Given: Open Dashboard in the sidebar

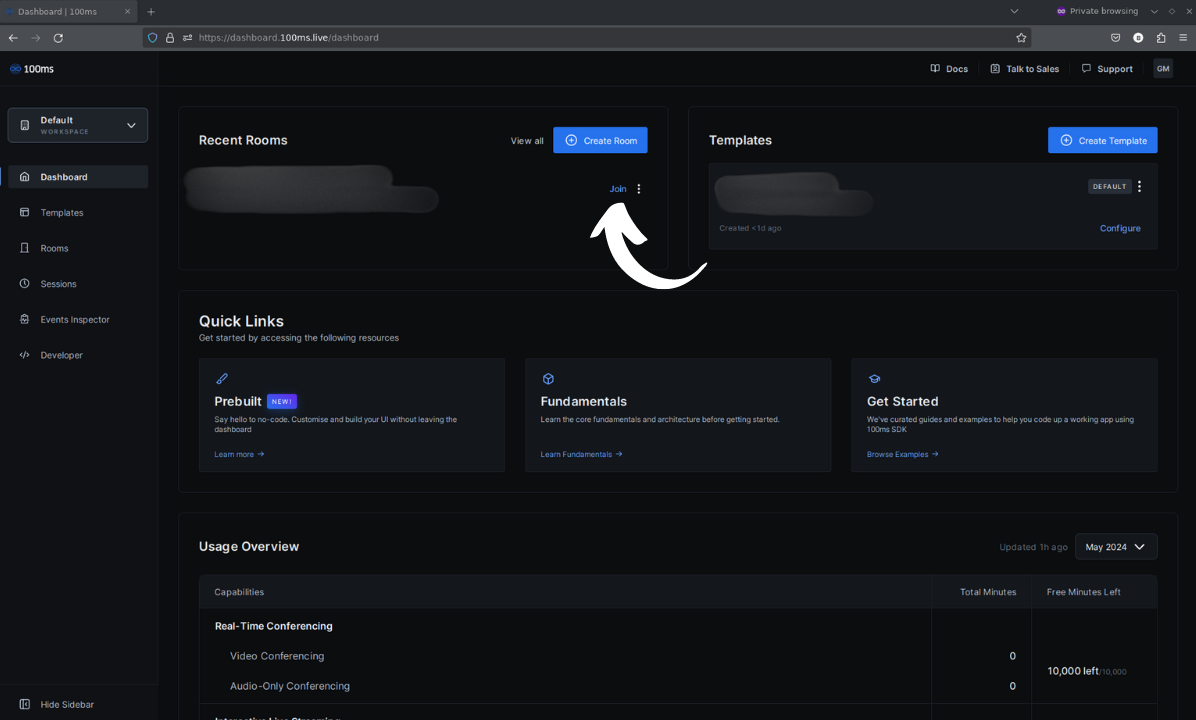Looking at the screenshot, I should click(76, 177).
